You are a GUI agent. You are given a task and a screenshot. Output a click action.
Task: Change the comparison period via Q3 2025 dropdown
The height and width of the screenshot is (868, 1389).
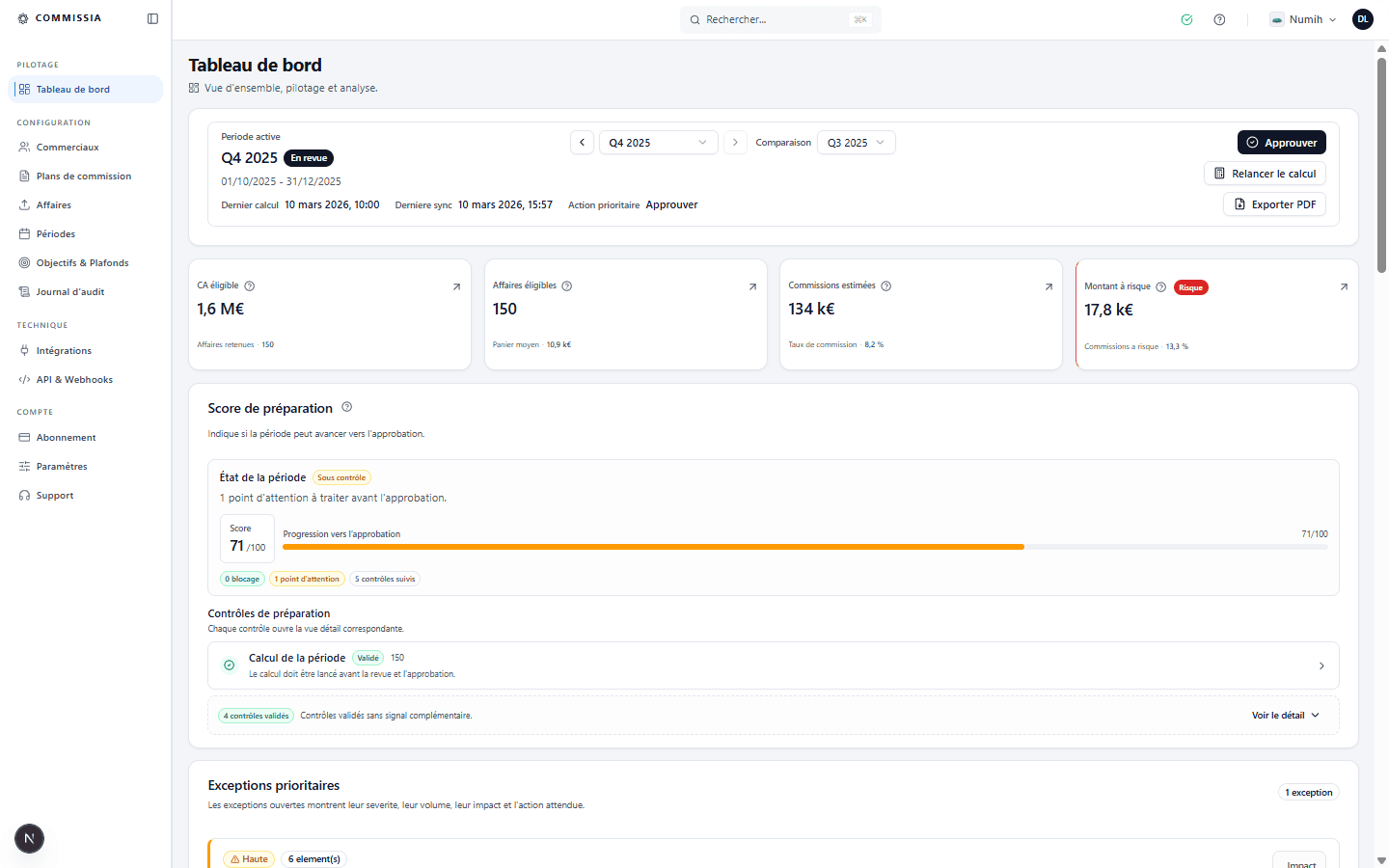pyautogui.click(x=856, y=142)
